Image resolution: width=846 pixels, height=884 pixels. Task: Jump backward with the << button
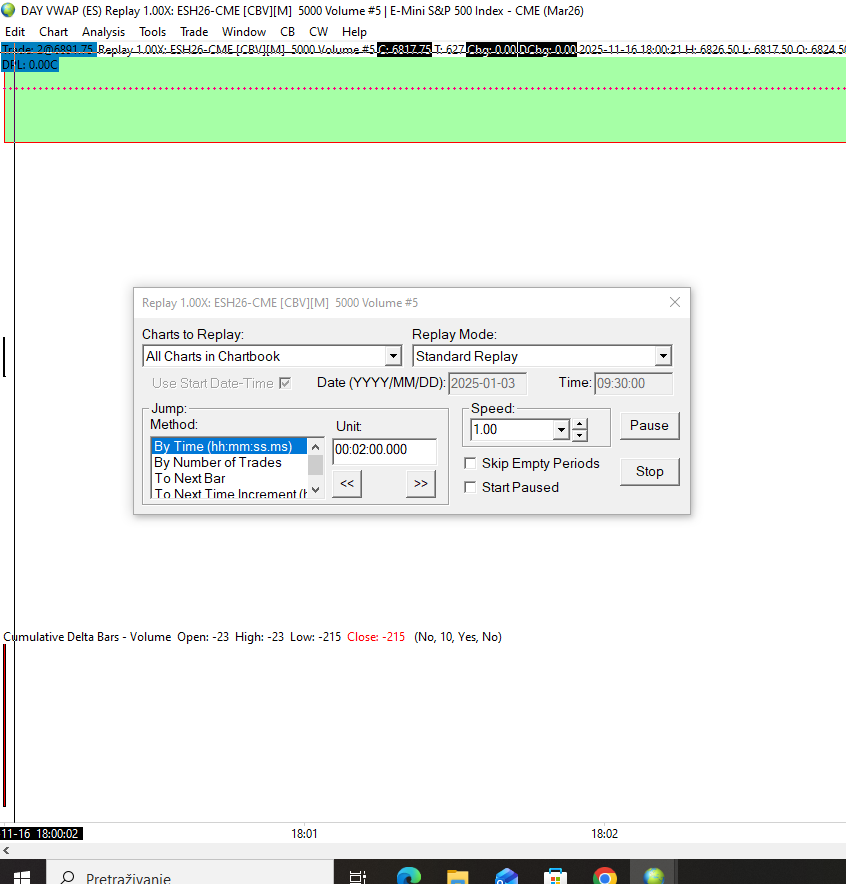click(x=347, y=484)
